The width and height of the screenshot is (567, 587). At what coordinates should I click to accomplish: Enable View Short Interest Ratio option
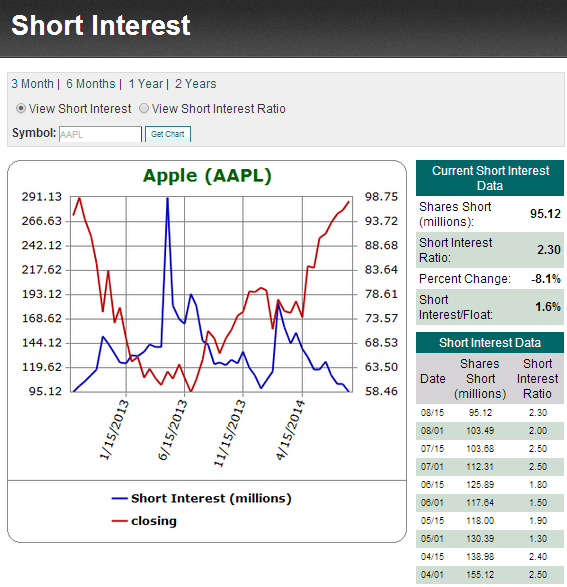pyautogui.click(x=144, y=109)
